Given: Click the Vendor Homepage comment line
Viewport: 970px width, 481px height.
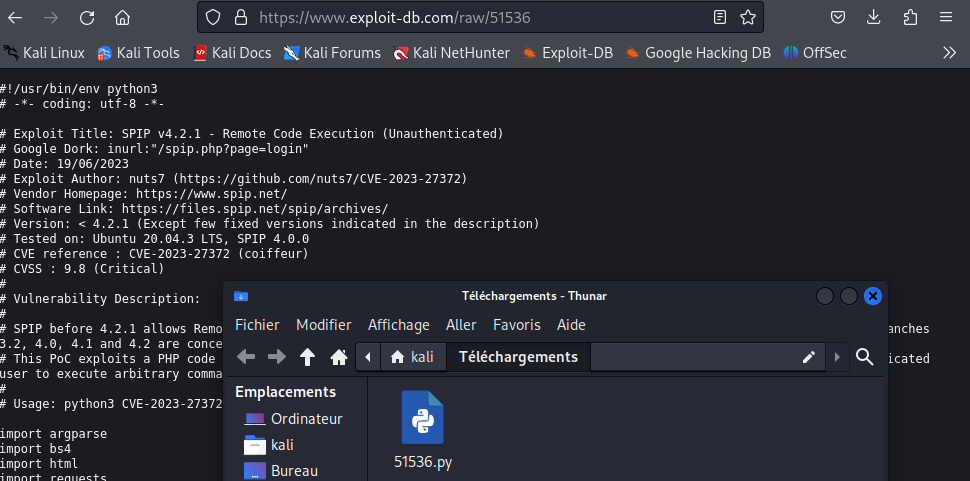Looking at the screenshot, I should [144, 194].
